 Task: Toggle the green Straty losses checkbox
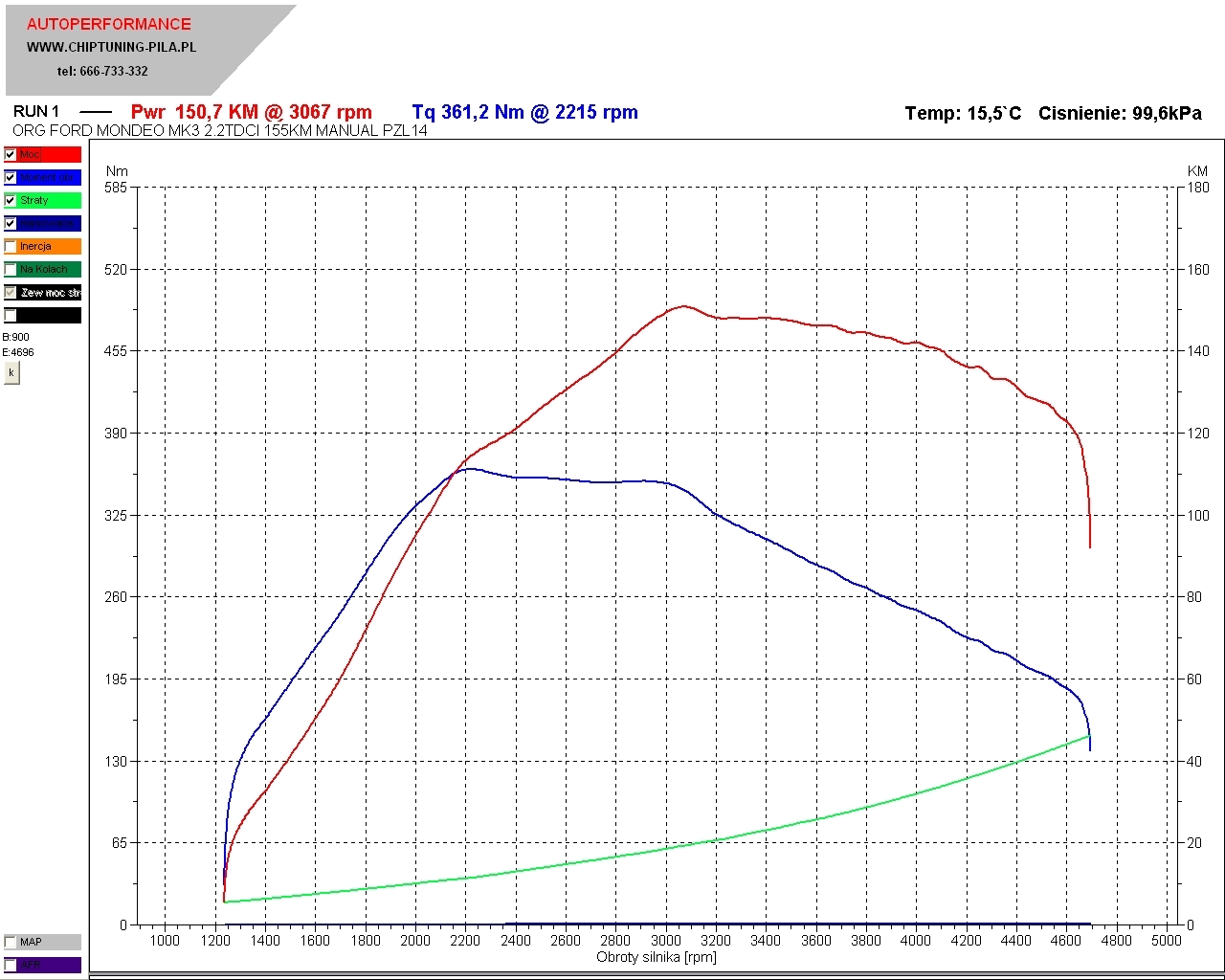click(11, 201)
